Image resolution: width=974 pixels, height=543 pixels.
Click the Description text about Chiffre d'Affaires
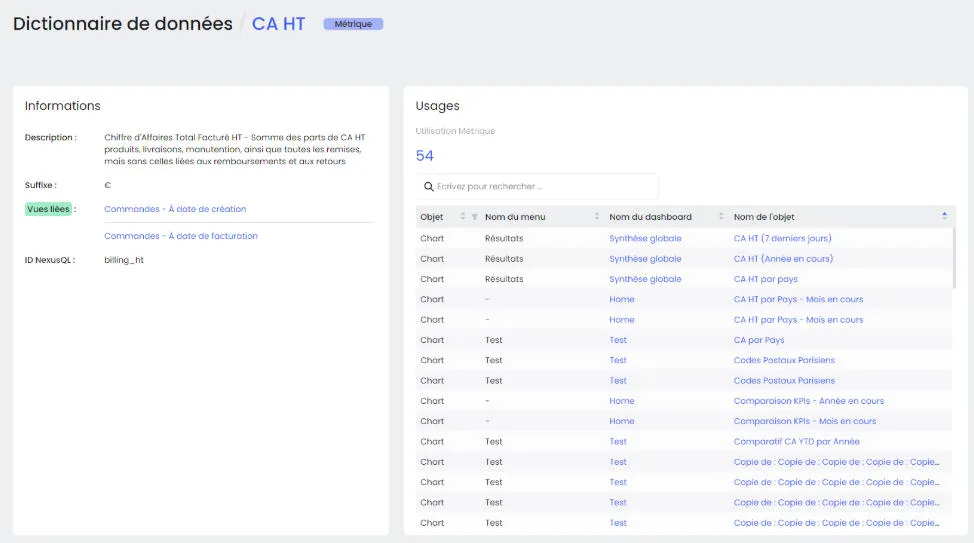(x=235, y=149)
